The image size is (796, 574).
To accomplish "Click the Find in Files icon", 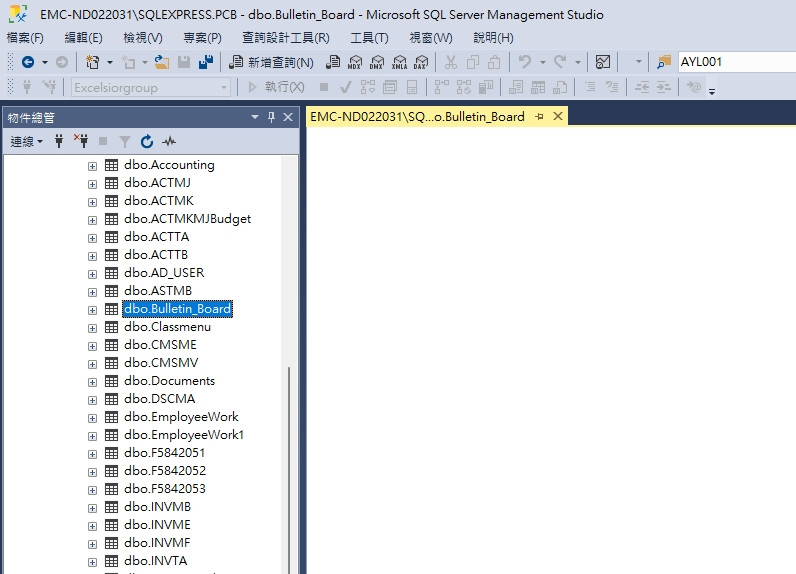I will 664,62.
